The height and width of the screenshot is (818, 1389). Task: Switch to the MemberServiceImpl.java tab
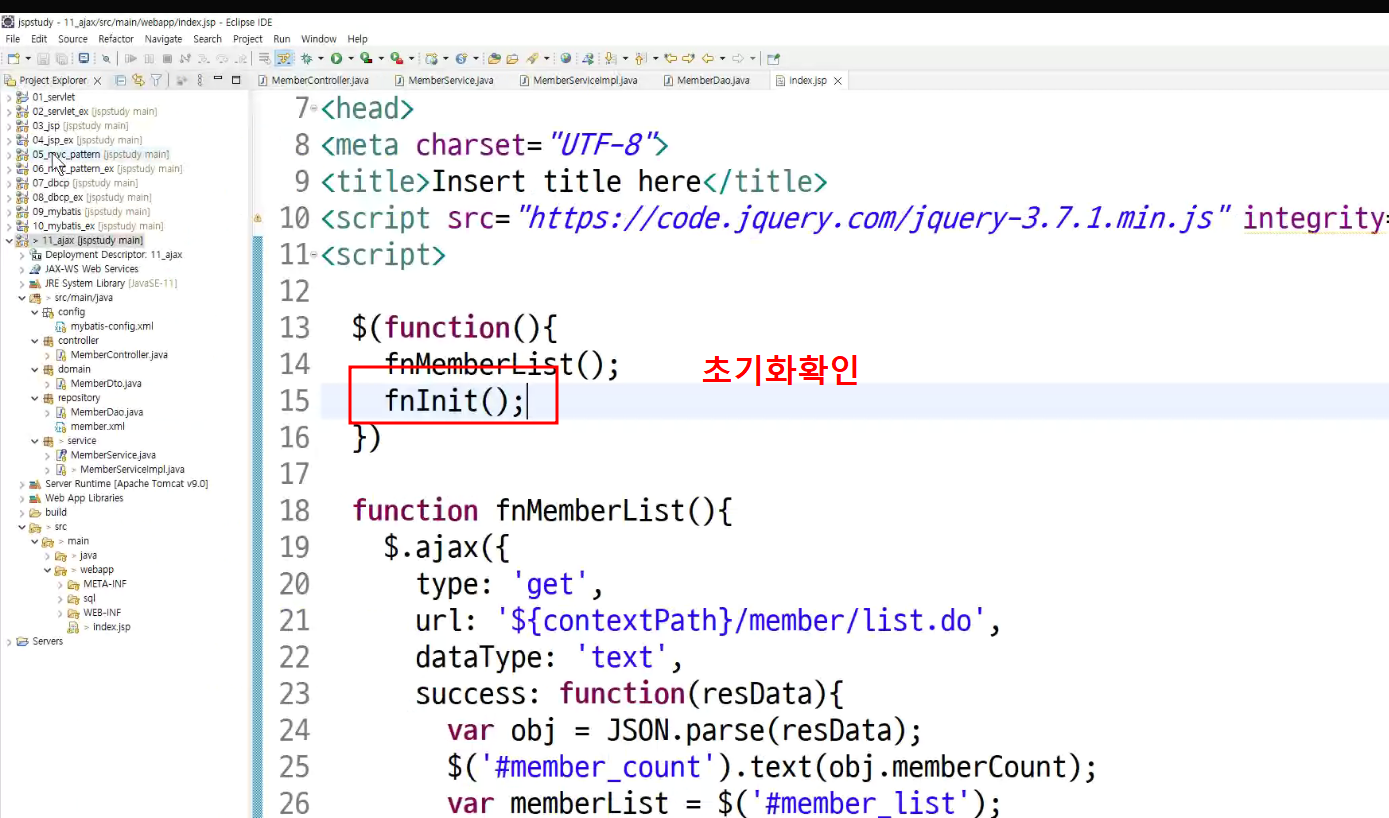tap(578, 81)
